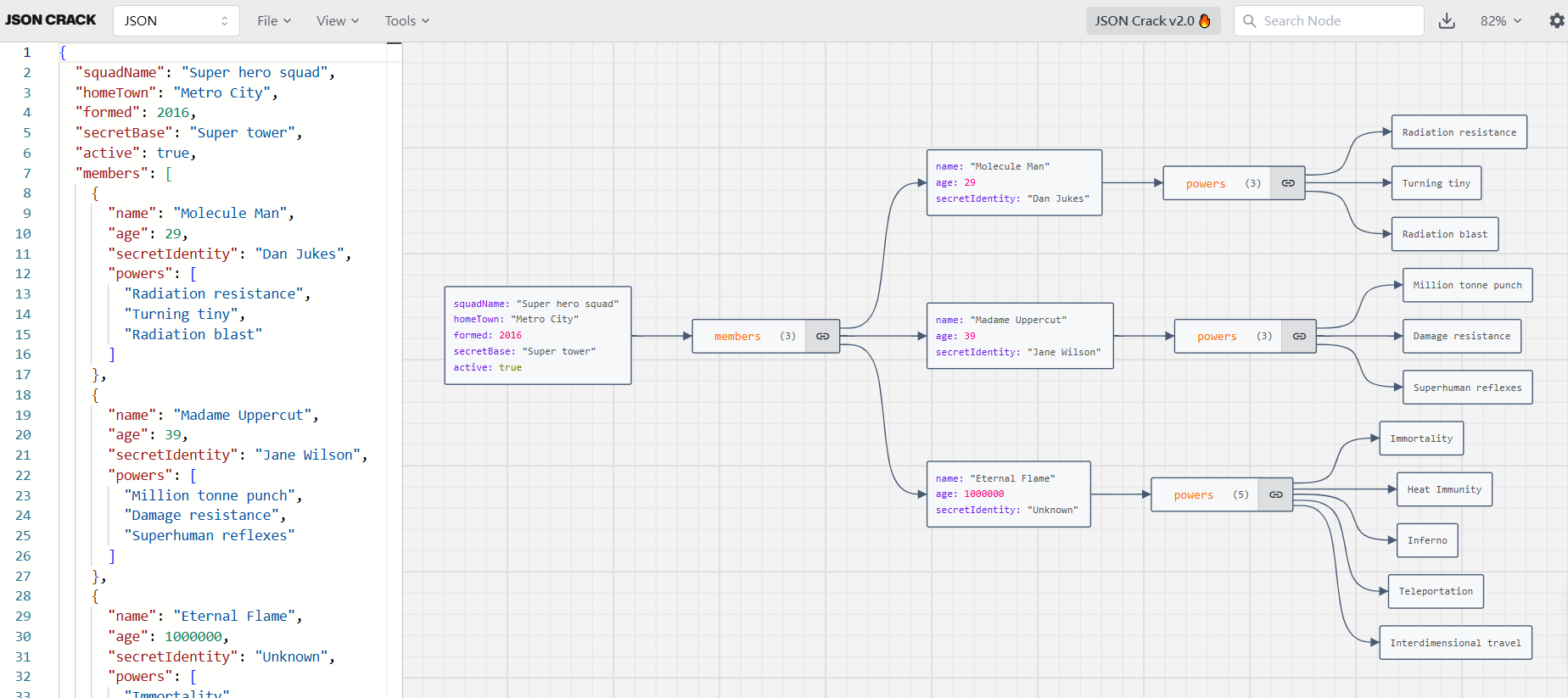Open the File menu

[x=274, y=20]
